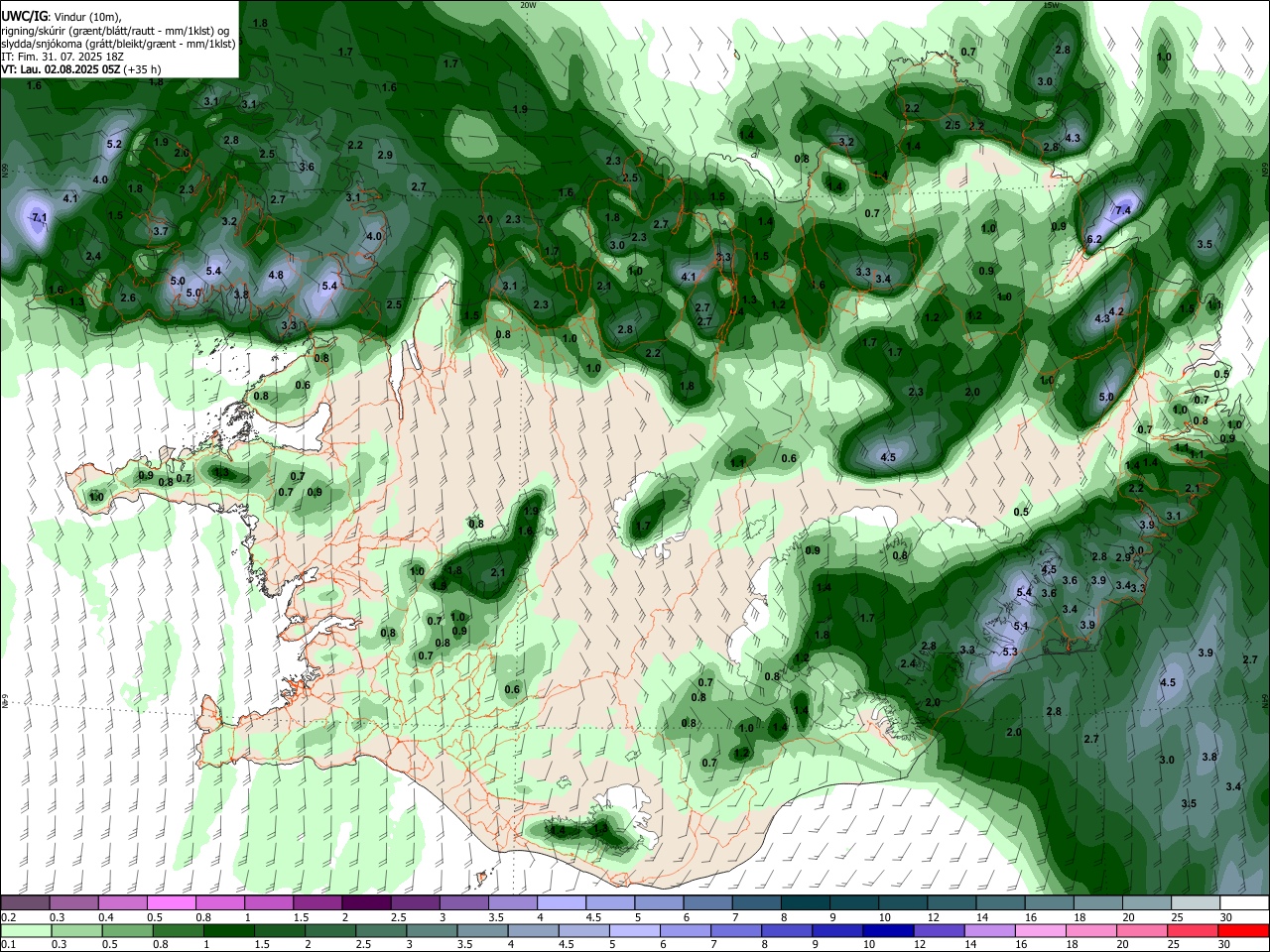
Task: Click the 'IT: Fim. 31. 07. 2025 18Z' line
Action: 62,57
